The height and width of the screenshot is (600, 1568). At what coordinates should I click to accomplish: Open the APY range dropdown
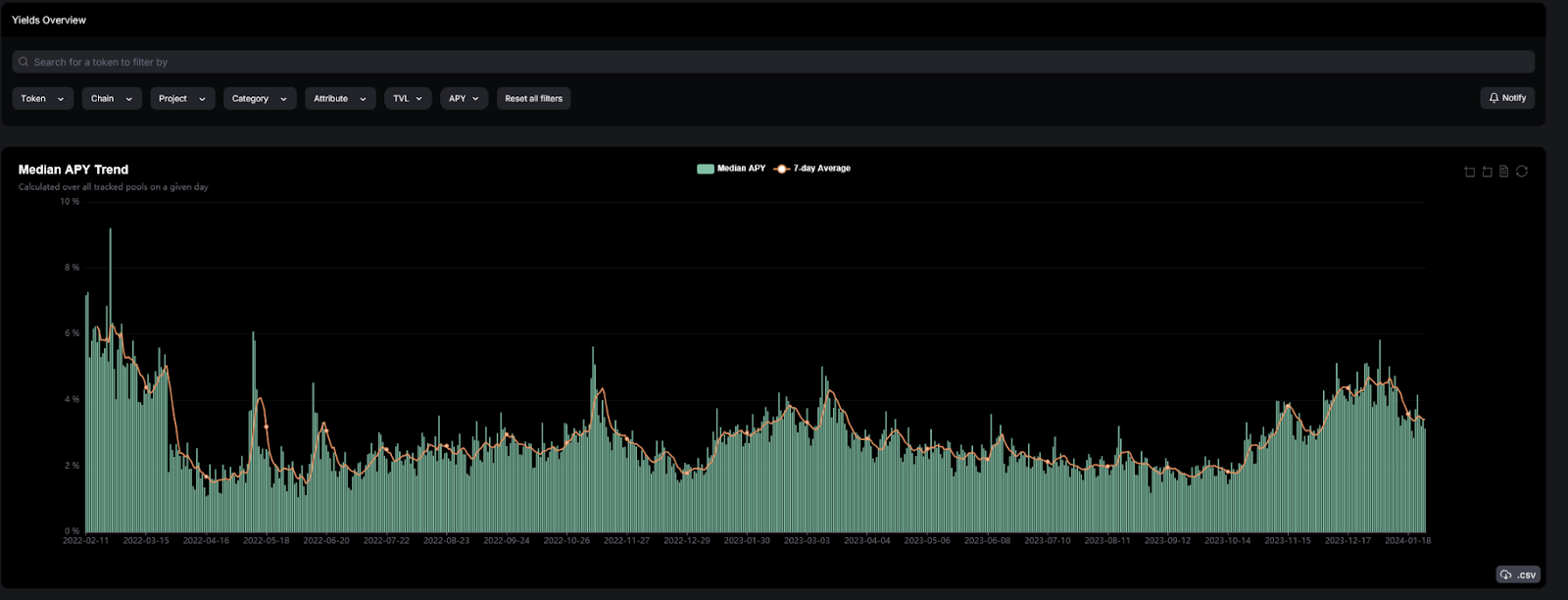(464, 98)
